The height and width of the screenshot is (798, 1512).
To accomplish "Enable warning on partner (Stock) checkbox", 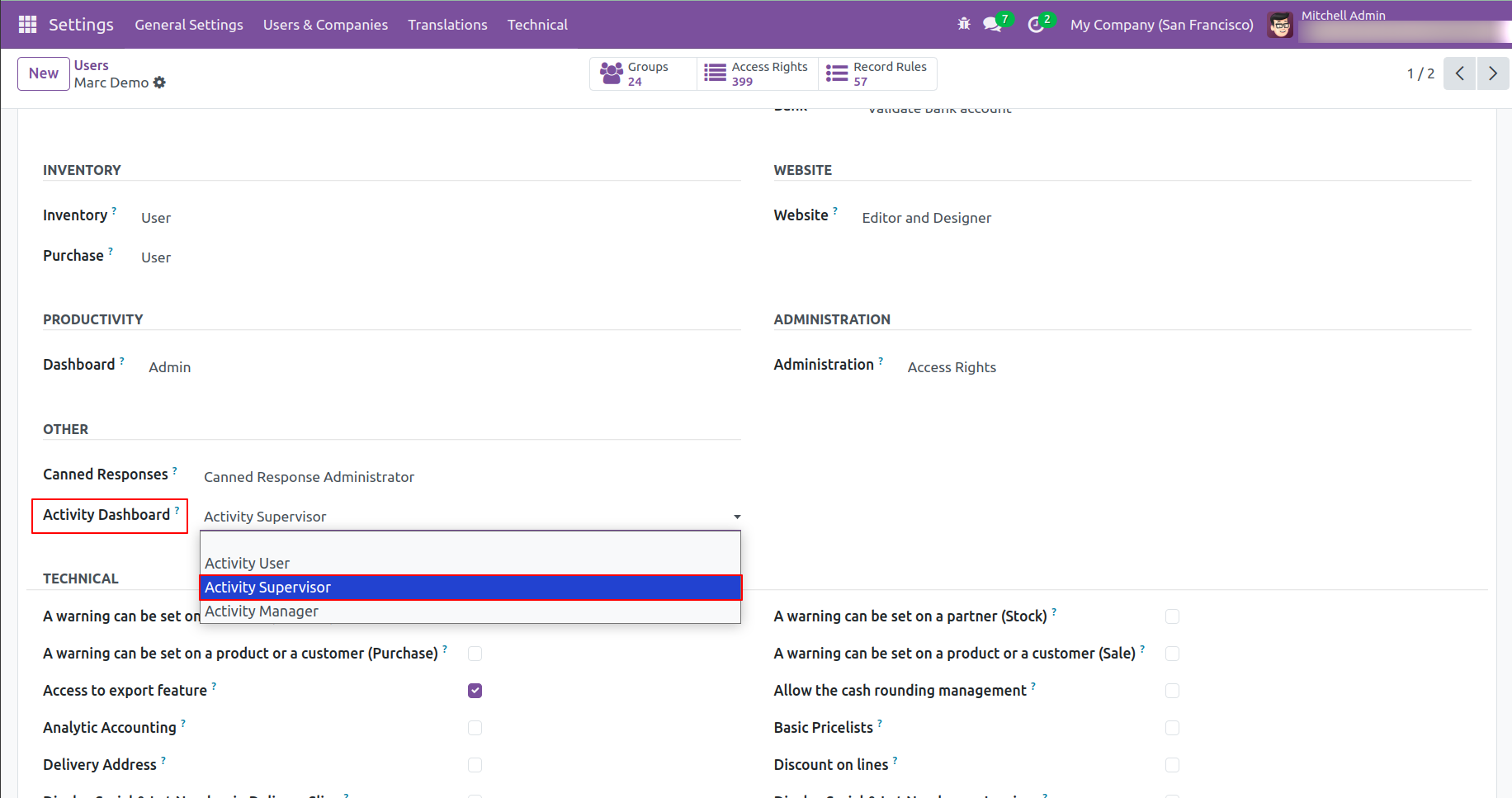I will point(1172,616).
